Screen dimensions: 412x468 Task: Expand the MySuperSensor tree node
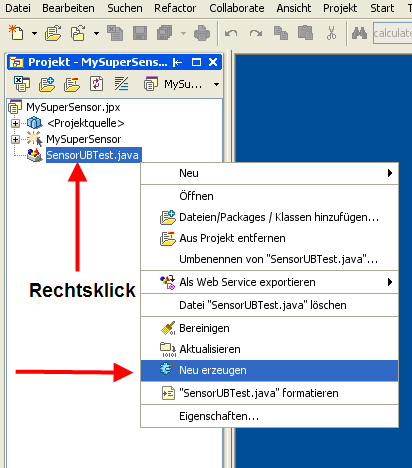[x=15, y=139]
